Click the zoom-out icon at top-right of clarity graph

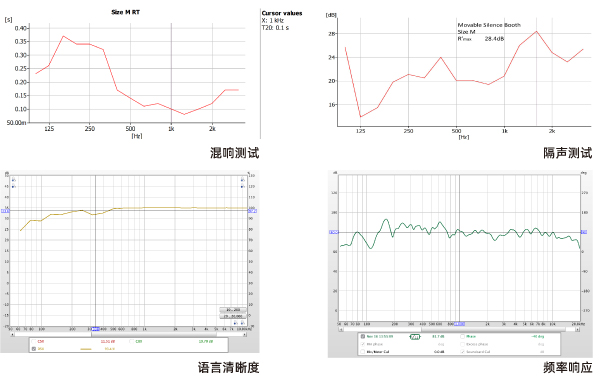[243, 186]
